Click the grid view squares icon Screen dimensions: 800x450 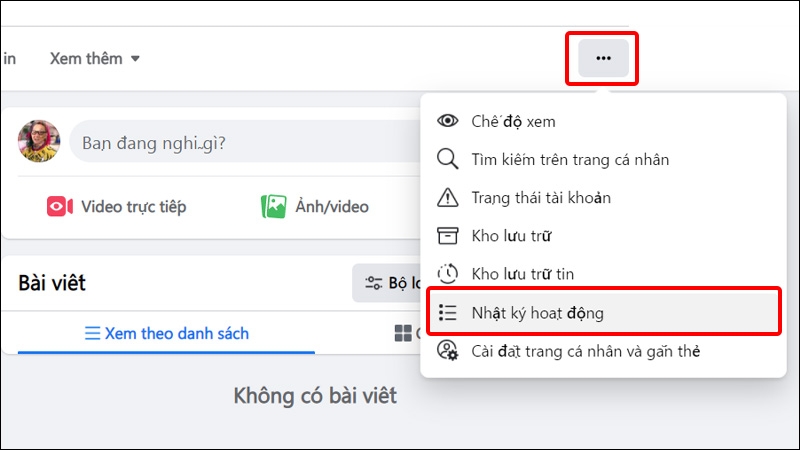tap(403, 333)
